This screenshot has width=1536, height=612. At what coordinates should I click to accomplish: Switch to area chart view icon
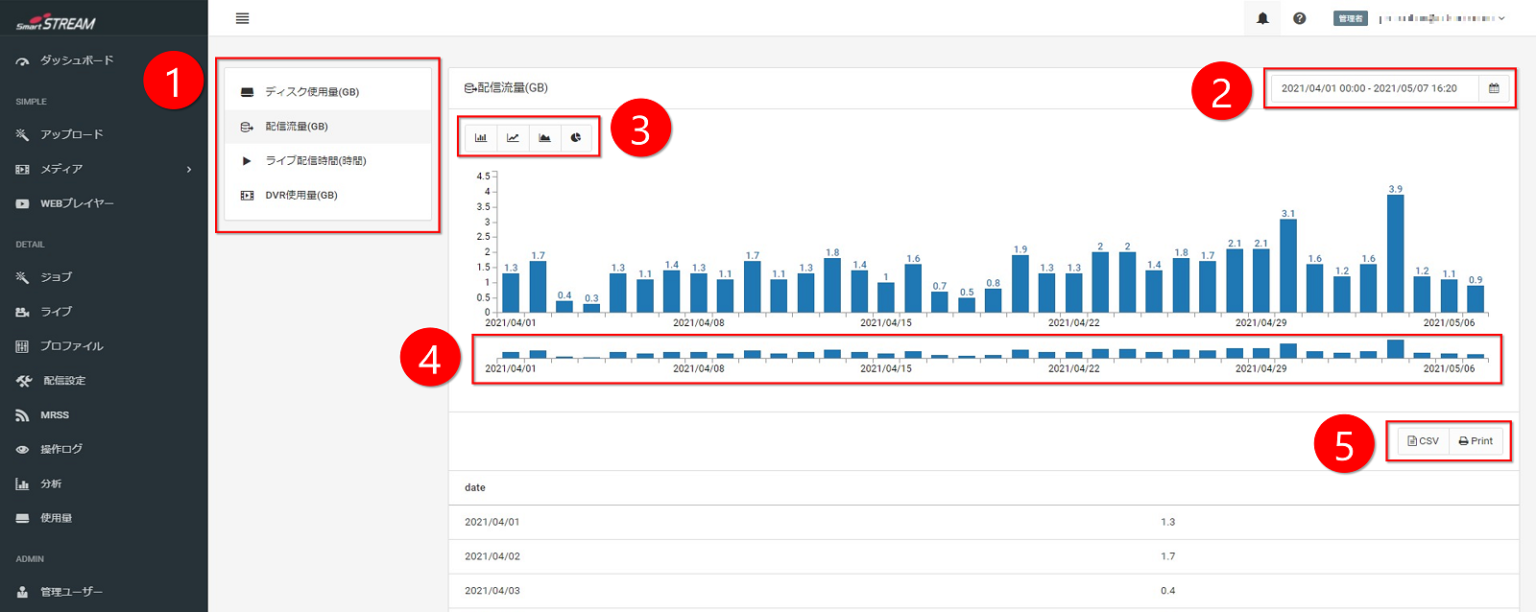coord(545,137)
